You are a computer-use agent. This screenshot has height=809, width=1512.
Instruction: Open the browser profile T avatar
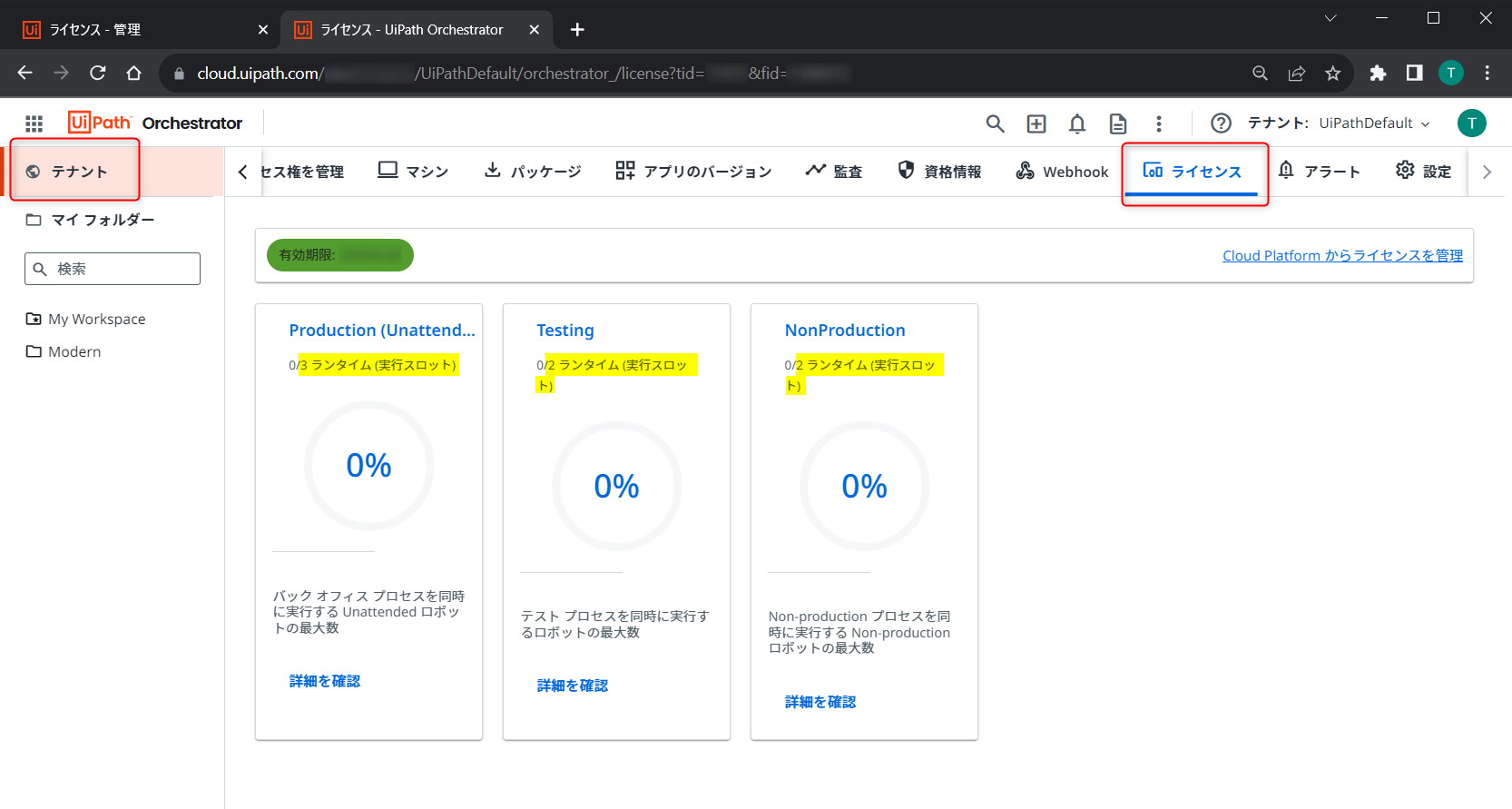pyautogui.click(x=1451, y=73)
